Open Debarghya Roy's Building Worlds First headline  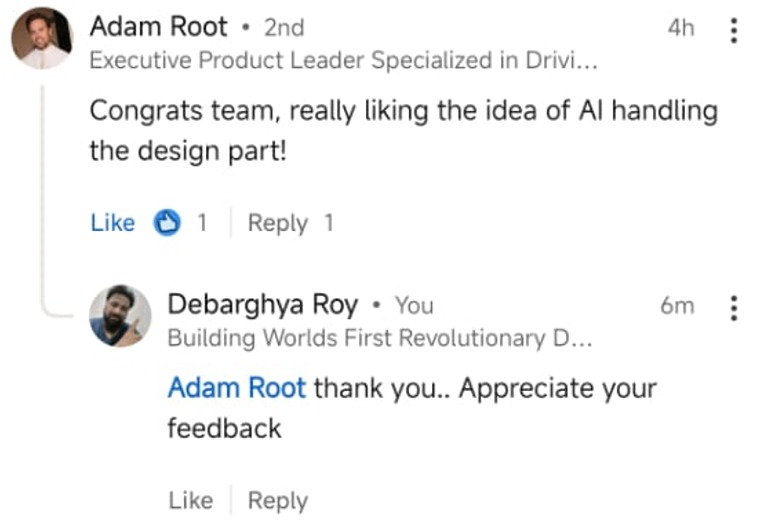click(x=380, y=338)
